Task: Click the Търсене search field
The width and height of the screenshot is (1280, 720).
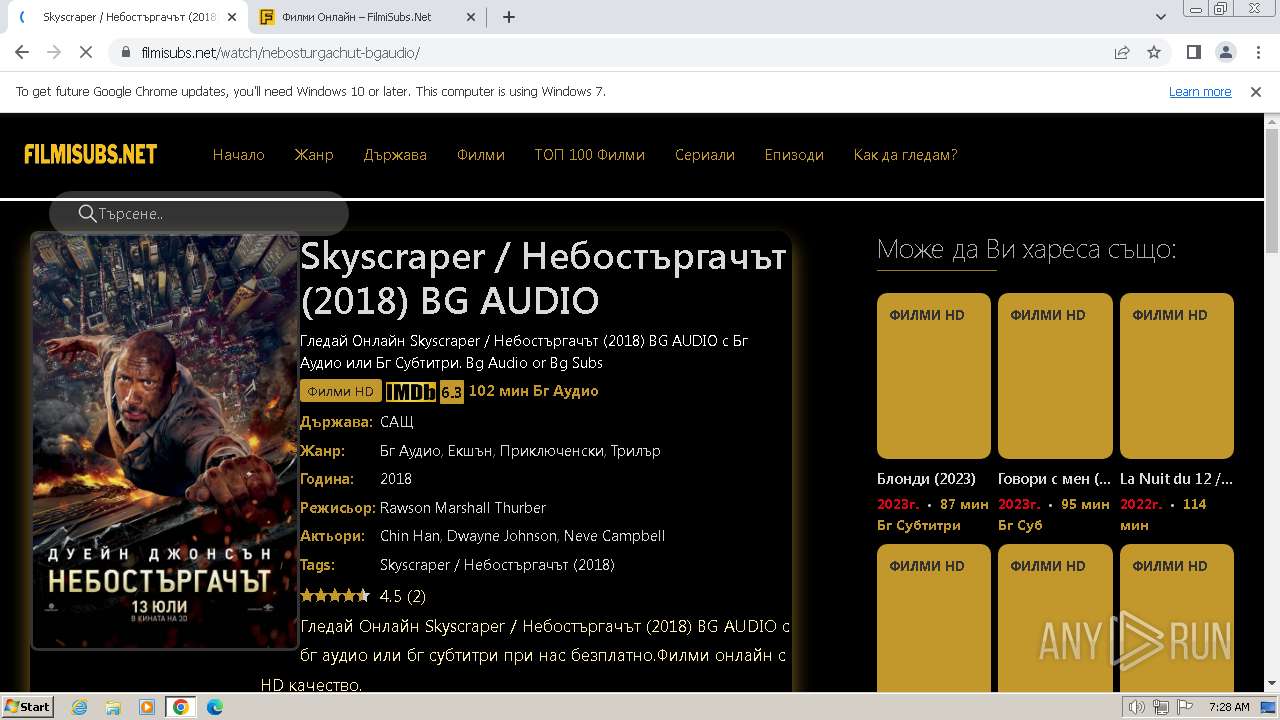Action: coord(200,213)
